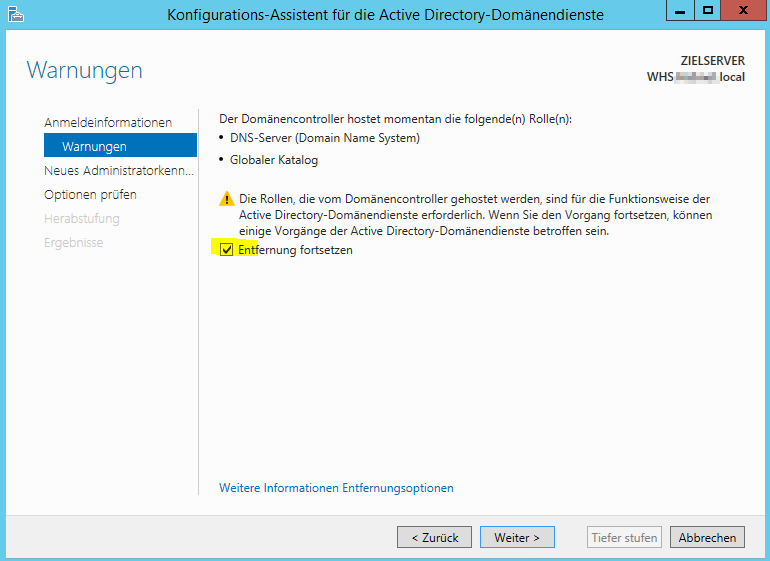Close the wizard with the red X
Image resolution: width=770 pixels, height=561 pixels.
click(x=742, y=11)
